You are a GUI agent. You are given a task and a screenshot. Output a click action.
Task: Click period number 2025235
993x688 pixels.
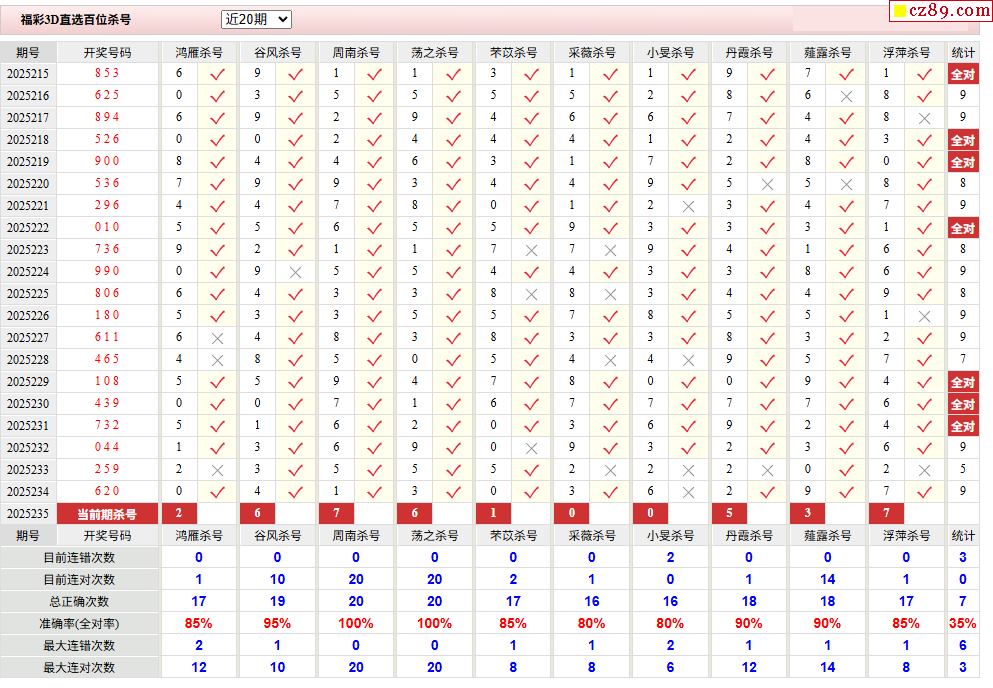(28, 514)
